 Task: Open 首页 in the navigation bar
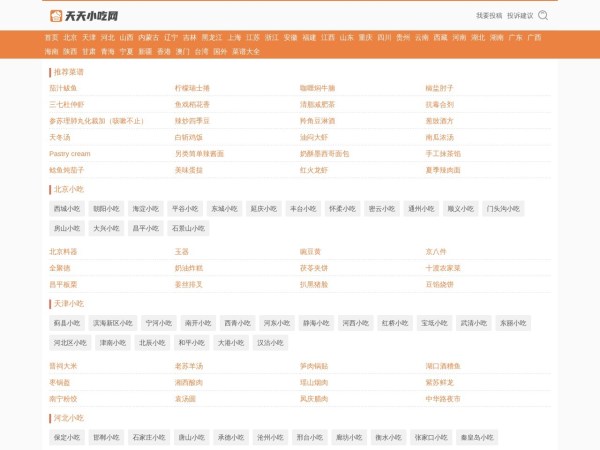51,37
